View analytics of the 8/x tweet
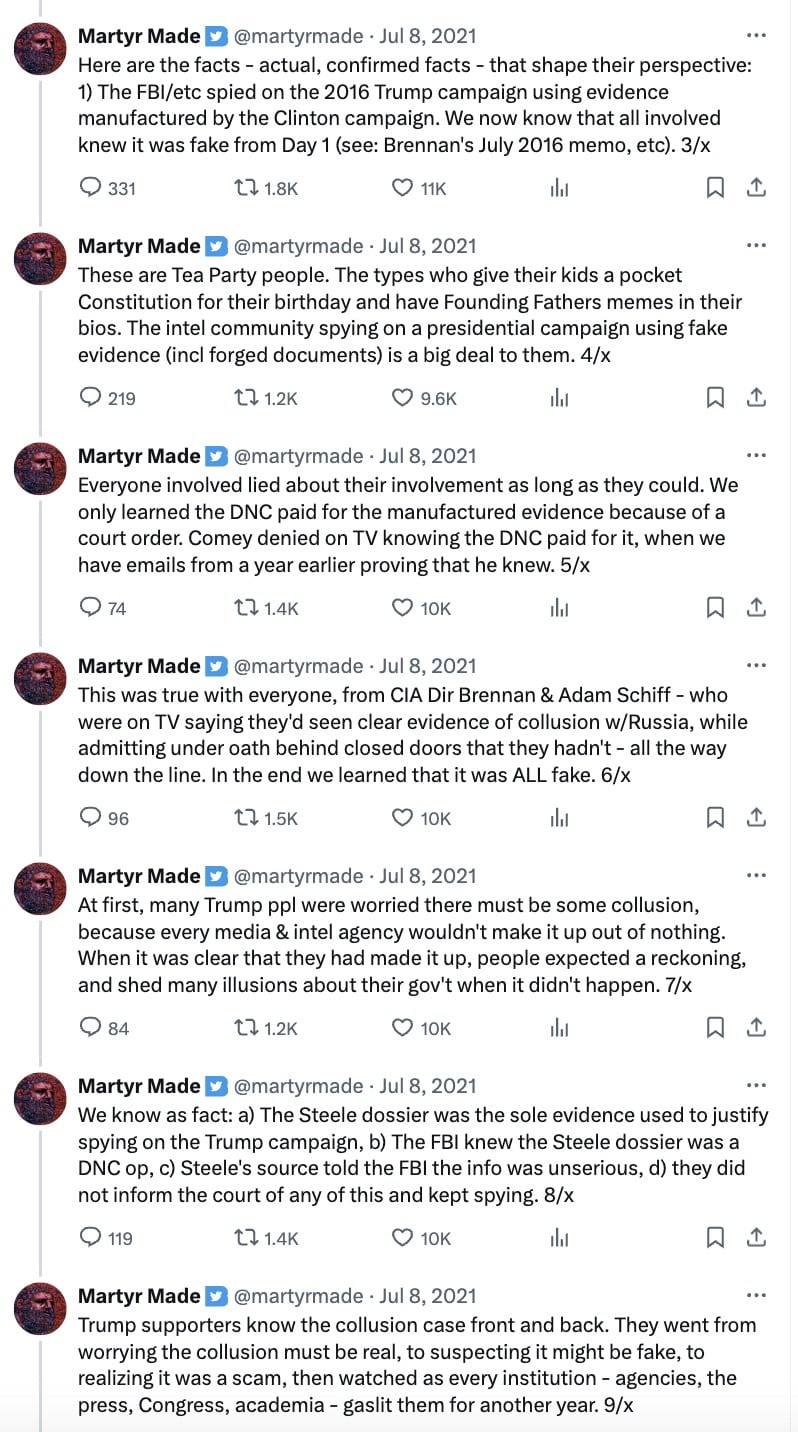Viewport: 798px width, 1432px height. point(559,1237)
